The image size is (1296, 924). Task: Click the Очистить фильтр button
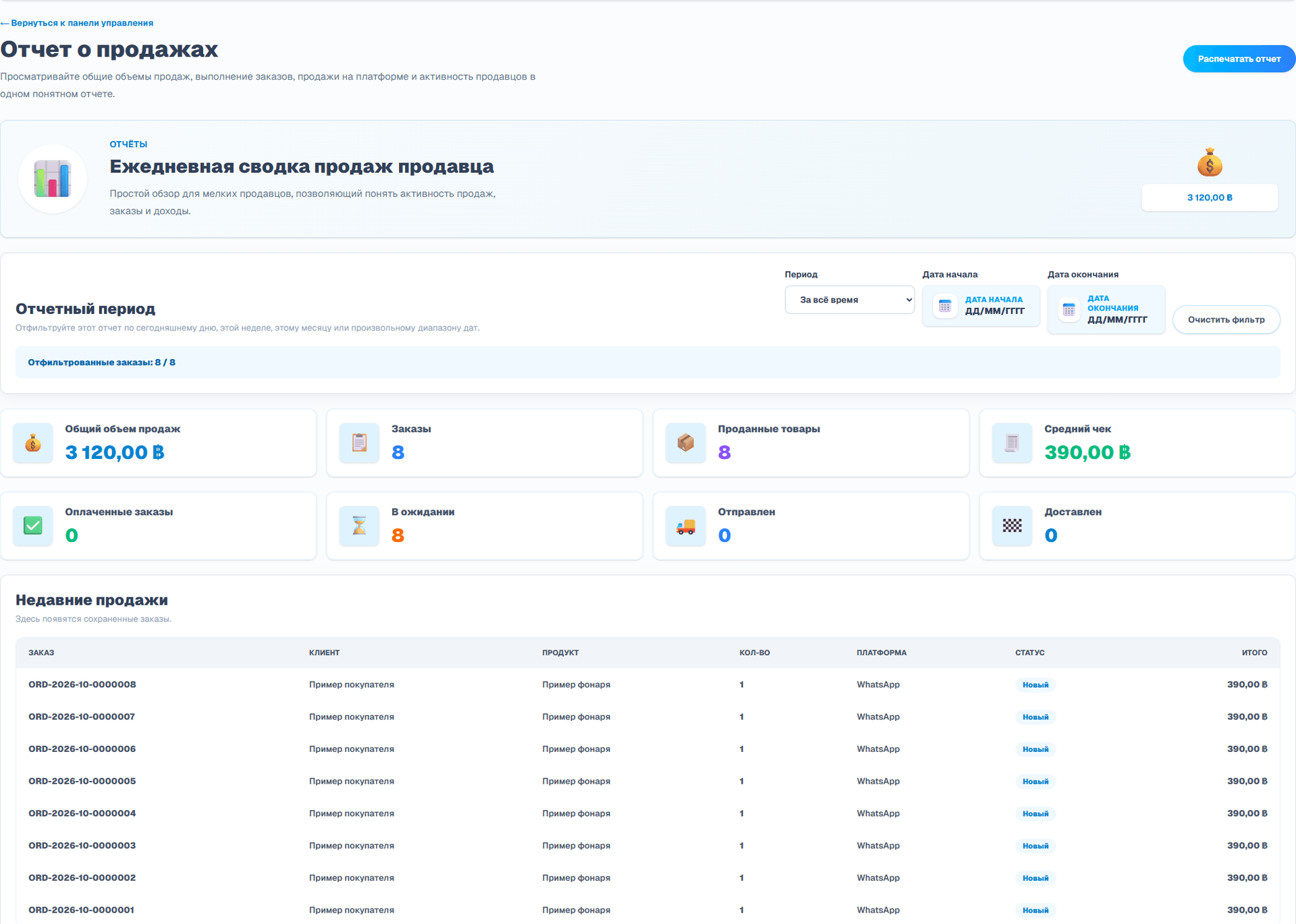click(x=1226, y=320)
